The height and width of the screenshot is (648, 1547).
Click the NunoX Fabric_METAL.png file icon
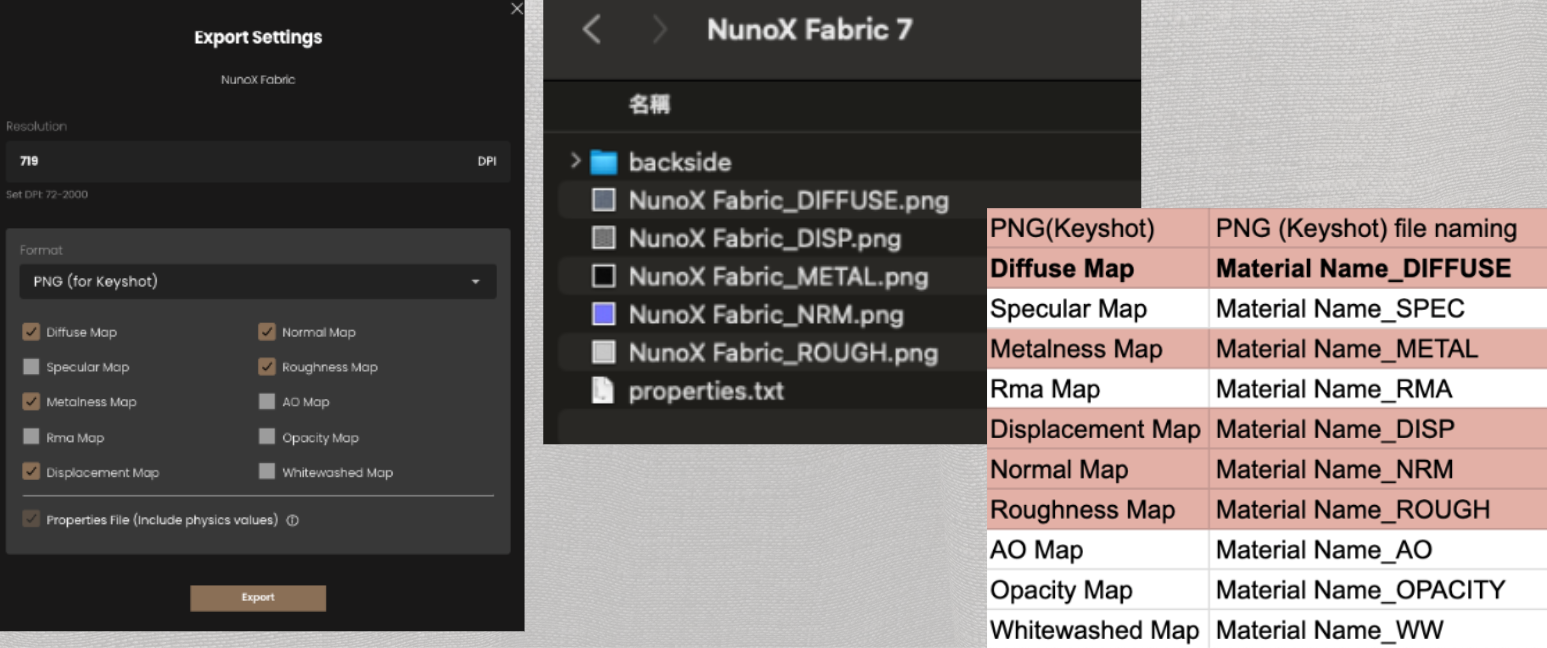coord(603,276)
